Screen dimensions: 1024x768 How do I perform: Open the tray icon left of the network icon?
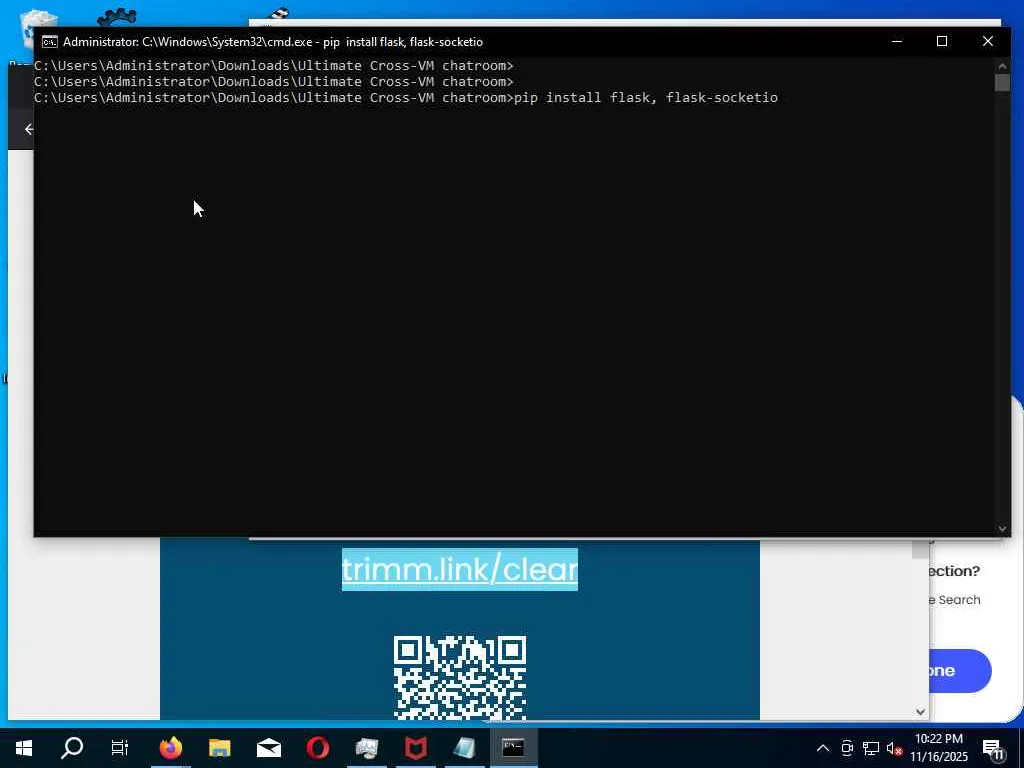point(847,748)
